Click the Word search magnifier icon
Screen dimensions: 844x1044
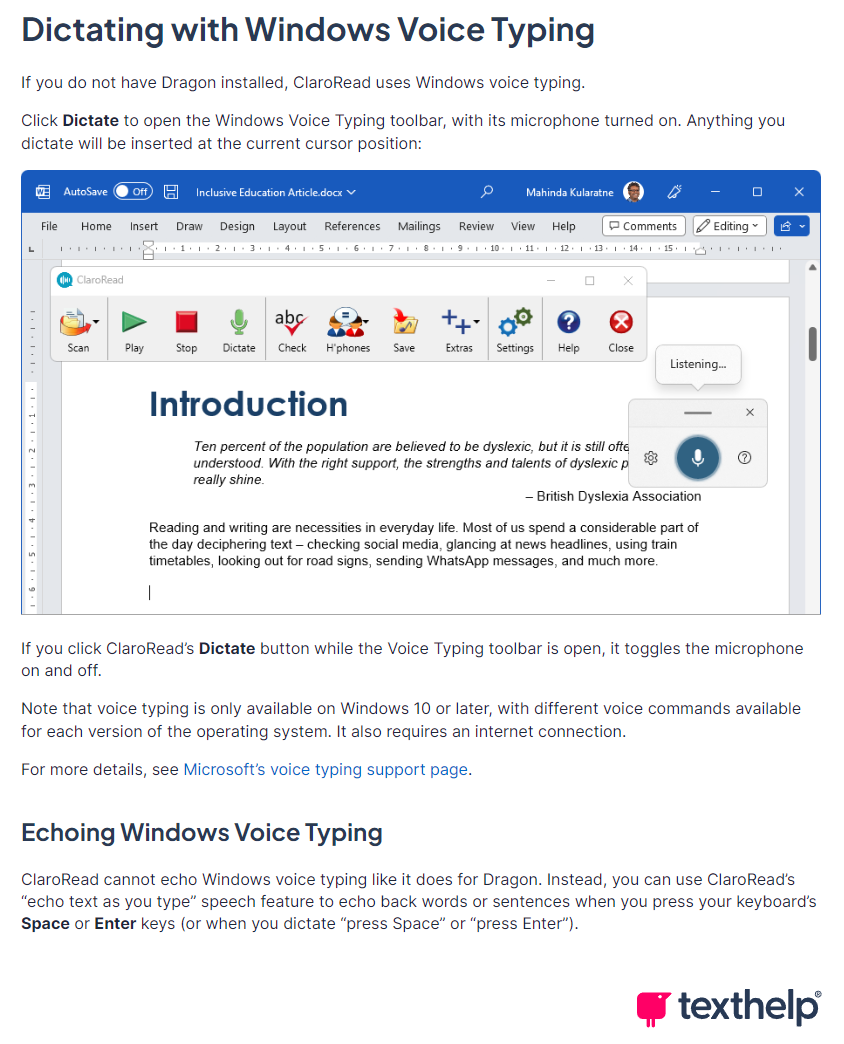[487, 192]
